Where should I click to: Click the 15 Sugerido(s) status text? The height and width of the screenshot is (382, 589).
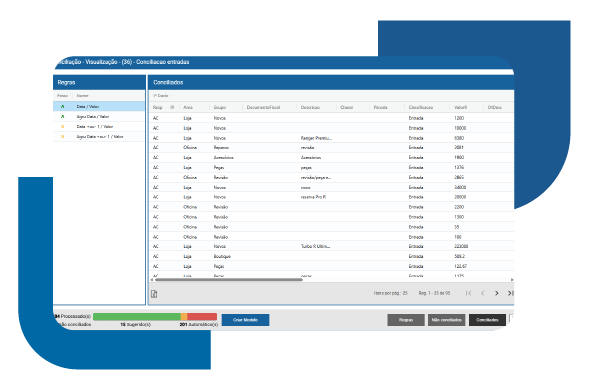click(x=135, y=325)
